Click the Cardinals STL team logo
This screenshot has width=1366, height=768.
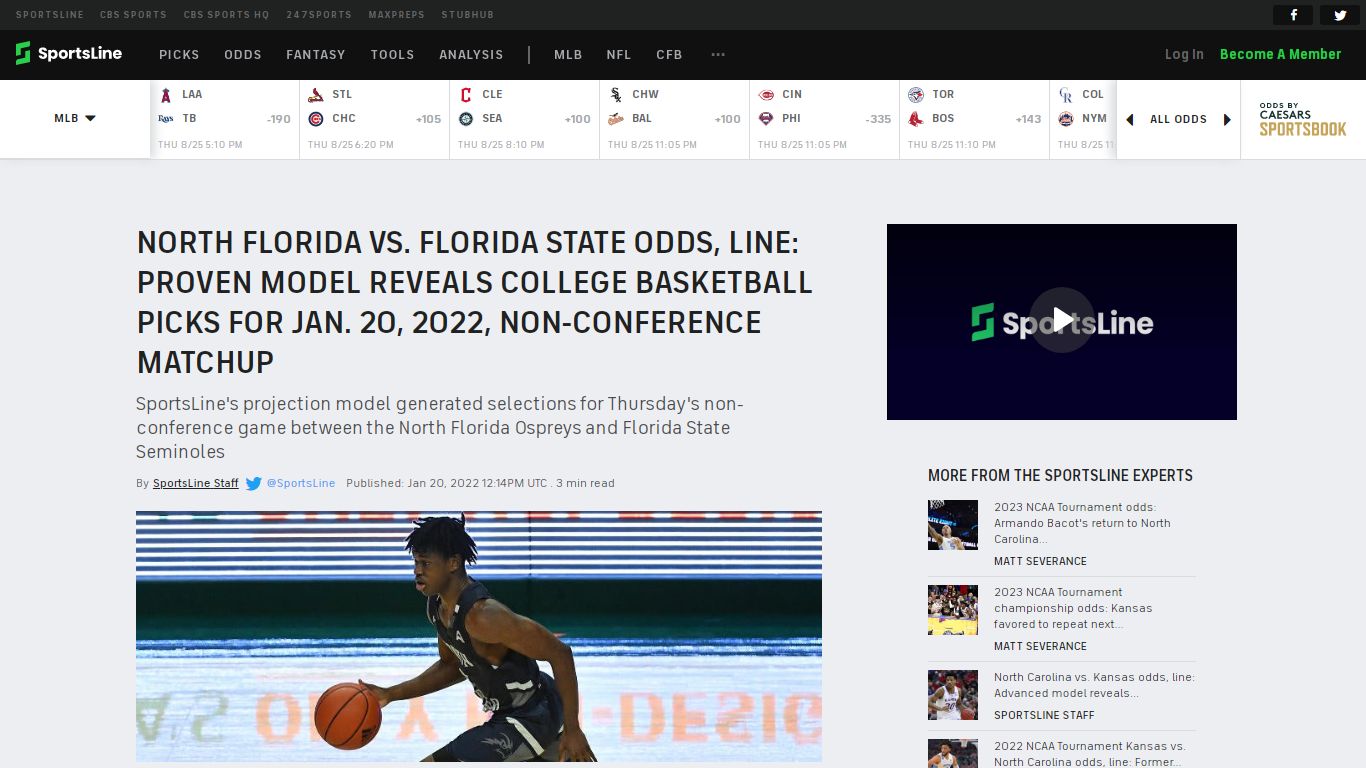[x=316, y=95]
